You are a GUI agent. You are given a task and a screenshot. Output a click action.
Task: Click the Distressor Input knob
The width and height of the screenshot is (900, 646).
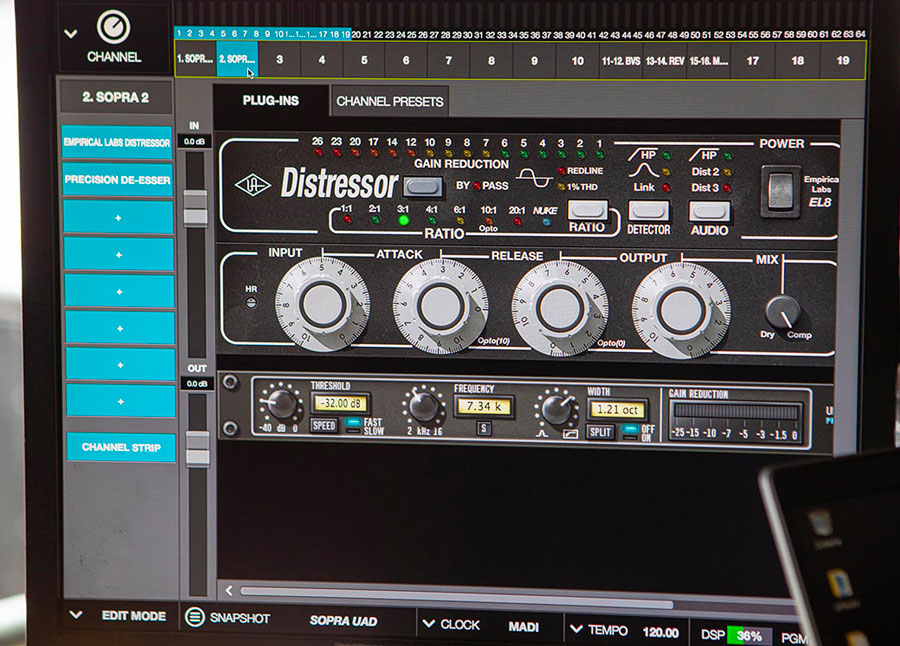323,304
